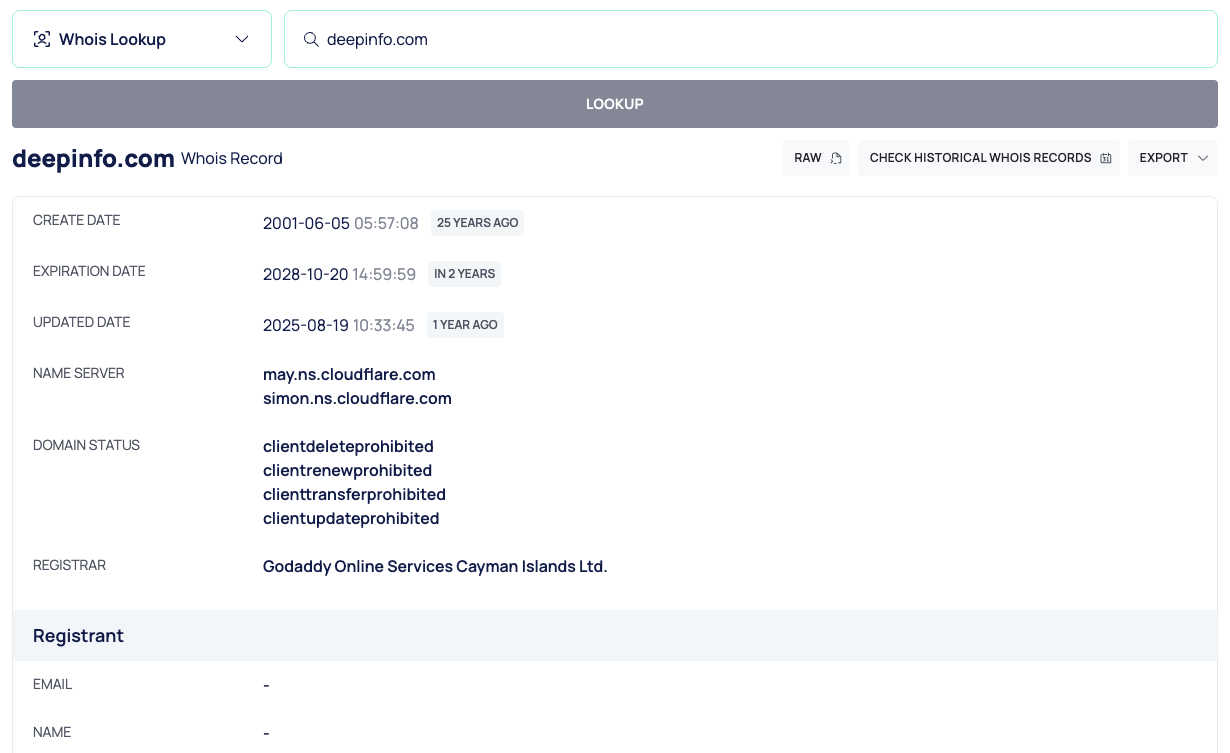Image resolution: width=1230 pixels, height=753 pixels.
Task: Click the Registrant NAME label
Action: (52, 732)
